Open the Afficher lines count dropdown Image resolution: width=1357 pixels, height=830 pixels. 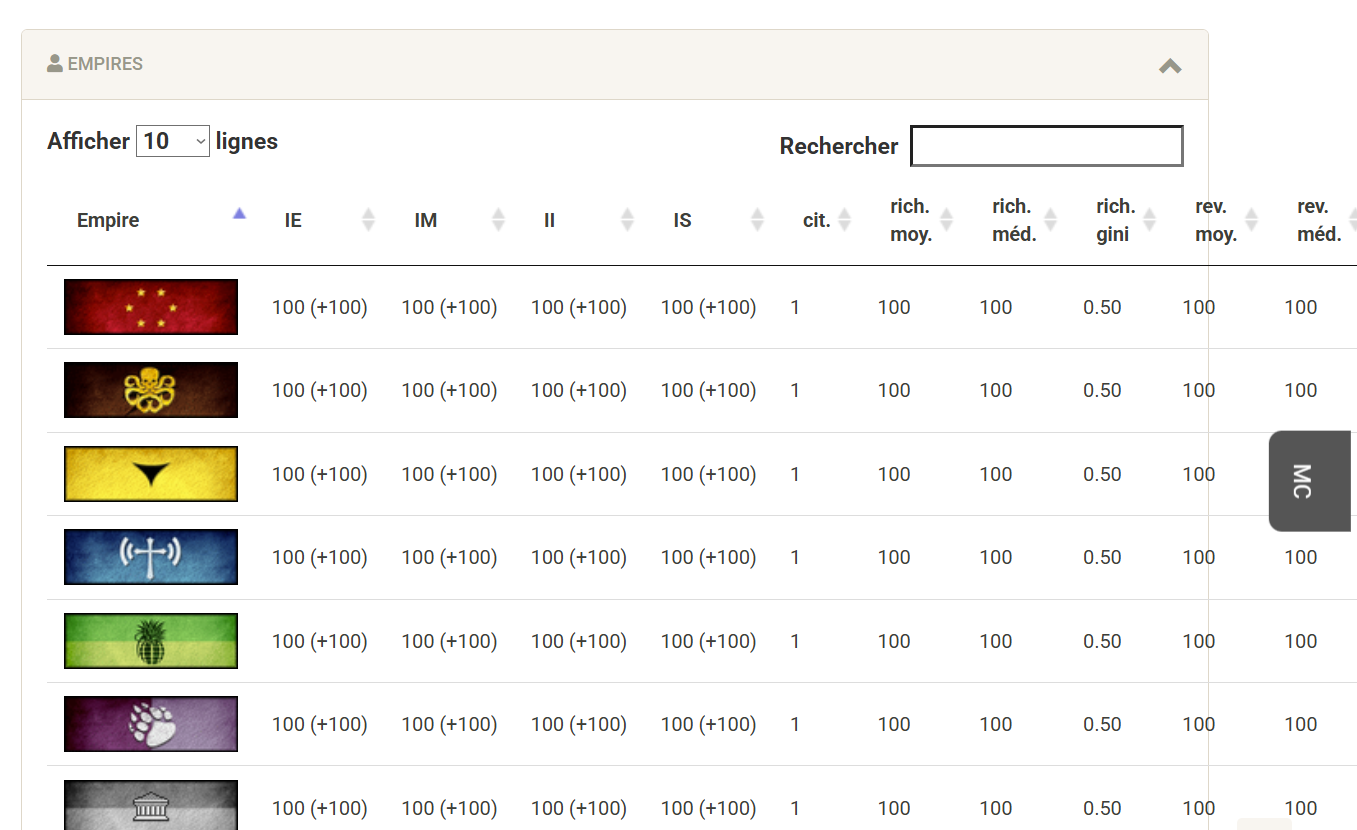pos(173,142)
